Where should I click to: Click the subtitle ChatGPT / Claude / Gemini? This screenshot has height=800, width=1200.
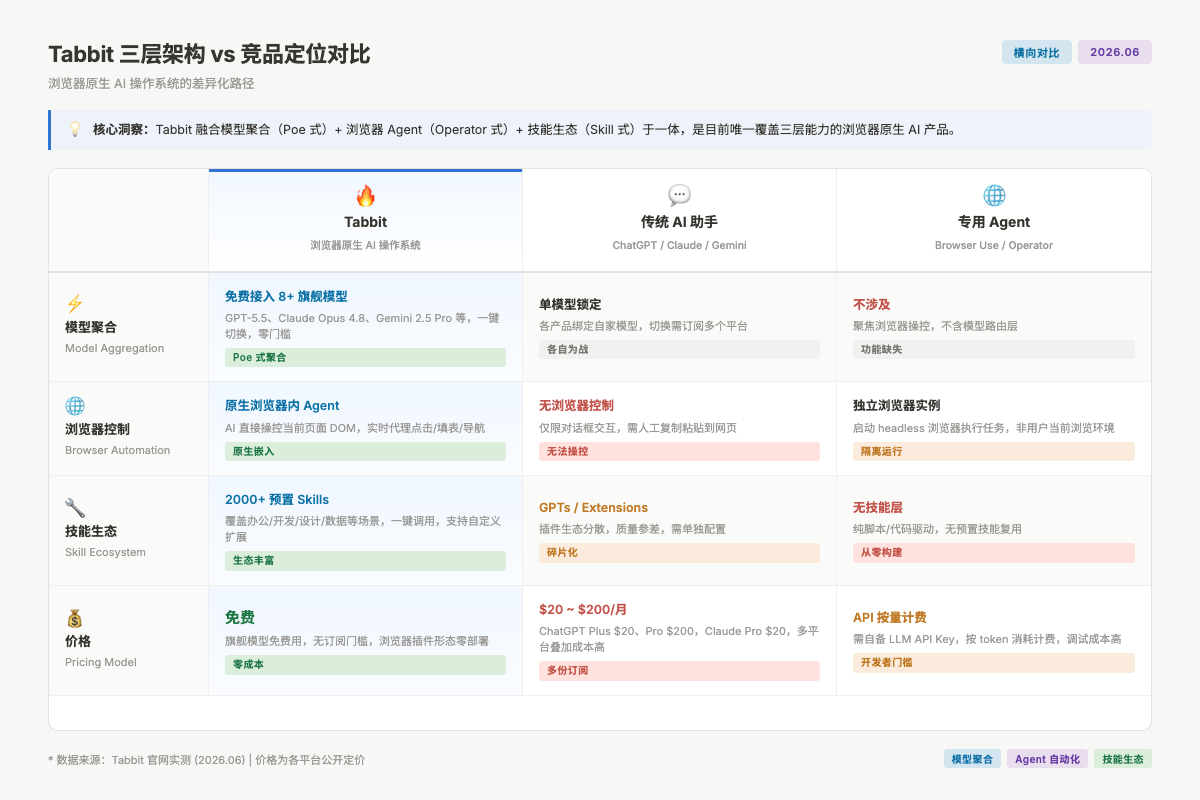(x=679, y=246)
